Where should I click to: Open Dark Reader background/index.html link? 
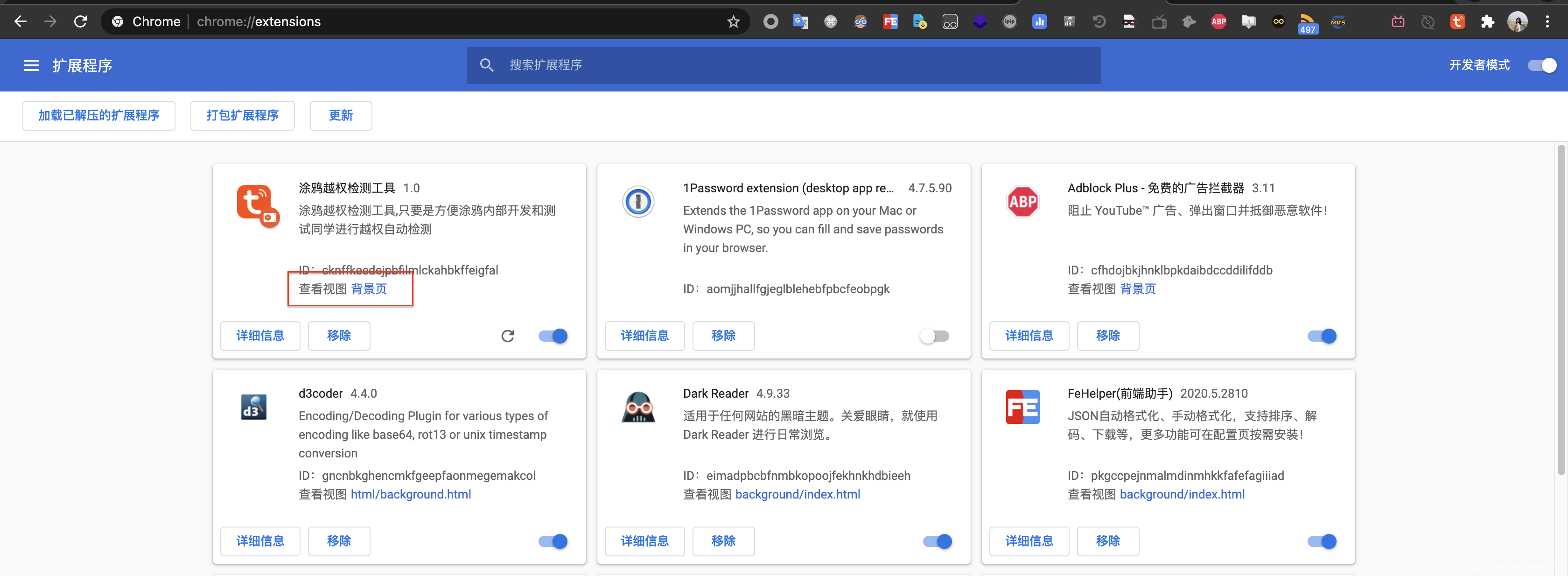click(798, 494)
